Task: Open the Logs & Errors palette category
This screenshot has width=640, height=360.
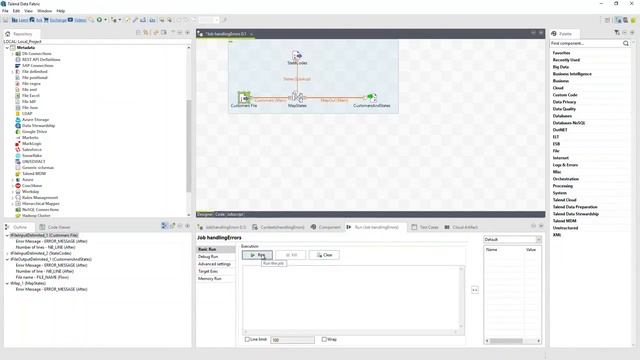Action: (x=565, y=165)
